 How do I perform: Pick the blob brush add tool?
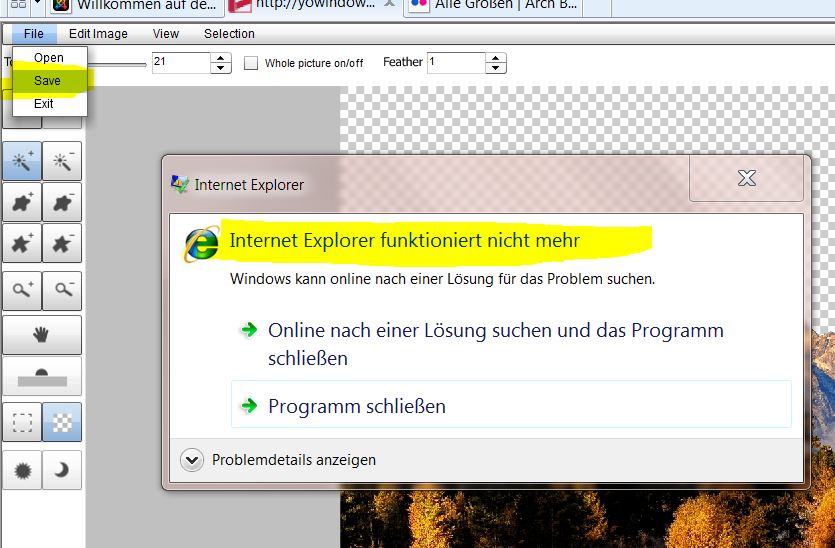[x=22, y=202]
